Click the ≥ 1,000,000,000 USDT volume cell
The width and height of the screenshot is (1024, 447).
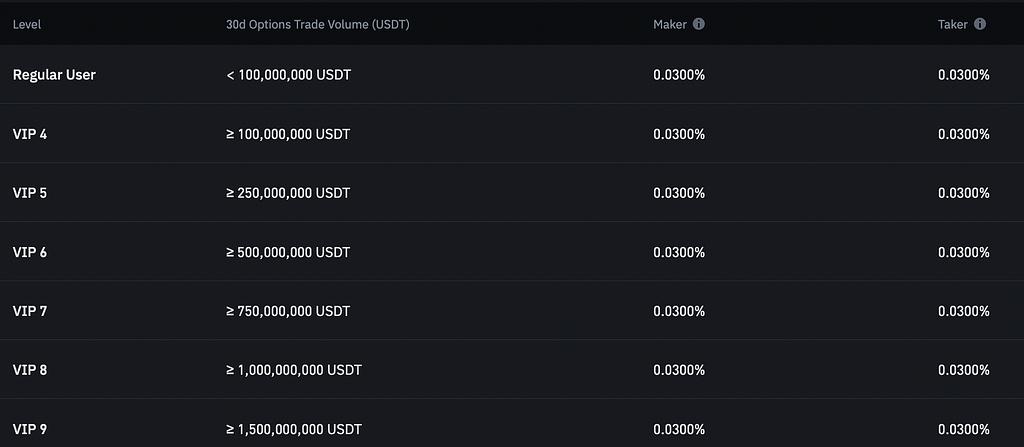(x=294, y=370)
